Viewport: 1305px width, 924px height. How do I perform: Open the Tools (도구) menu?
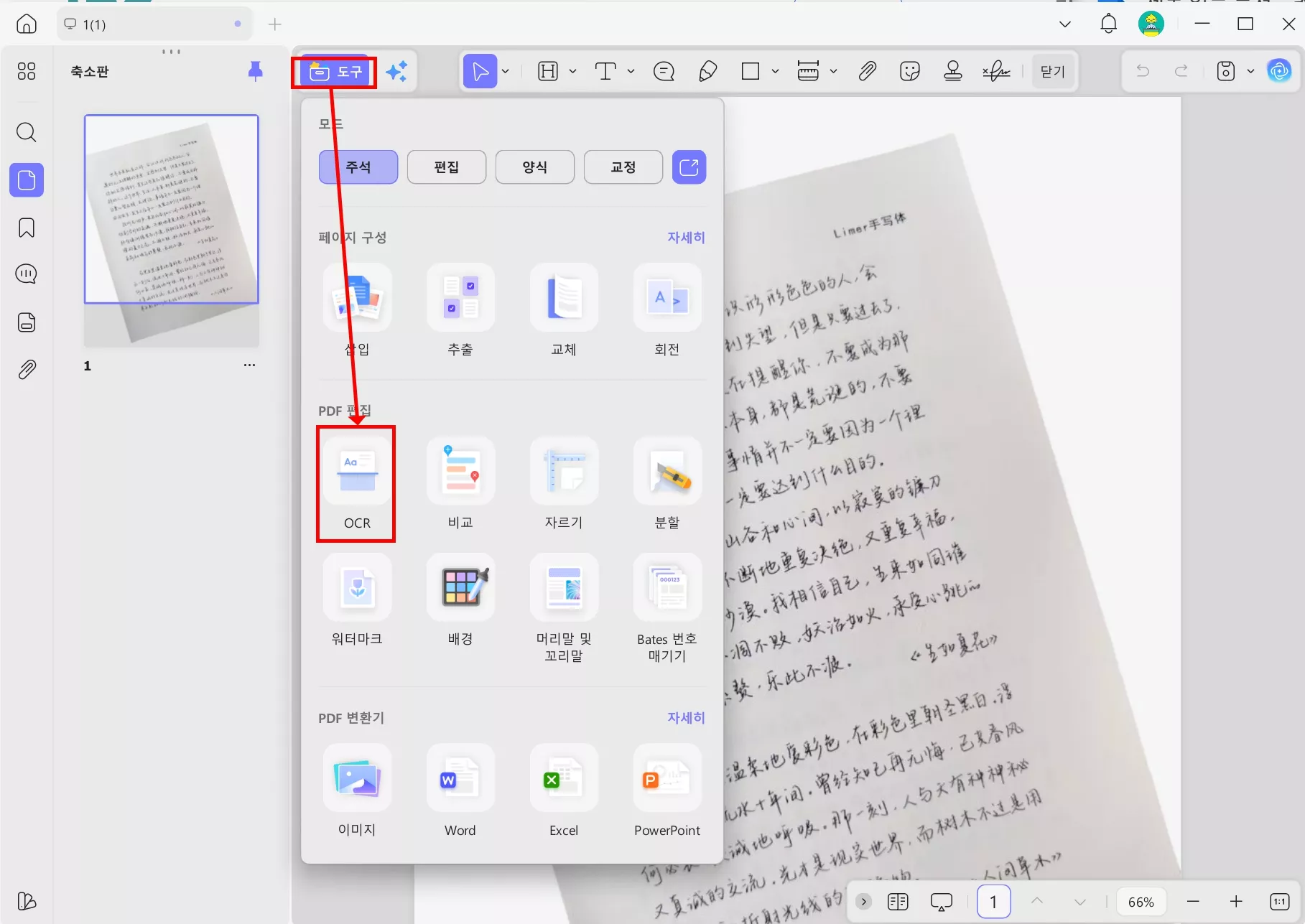[x=335, y=71]
